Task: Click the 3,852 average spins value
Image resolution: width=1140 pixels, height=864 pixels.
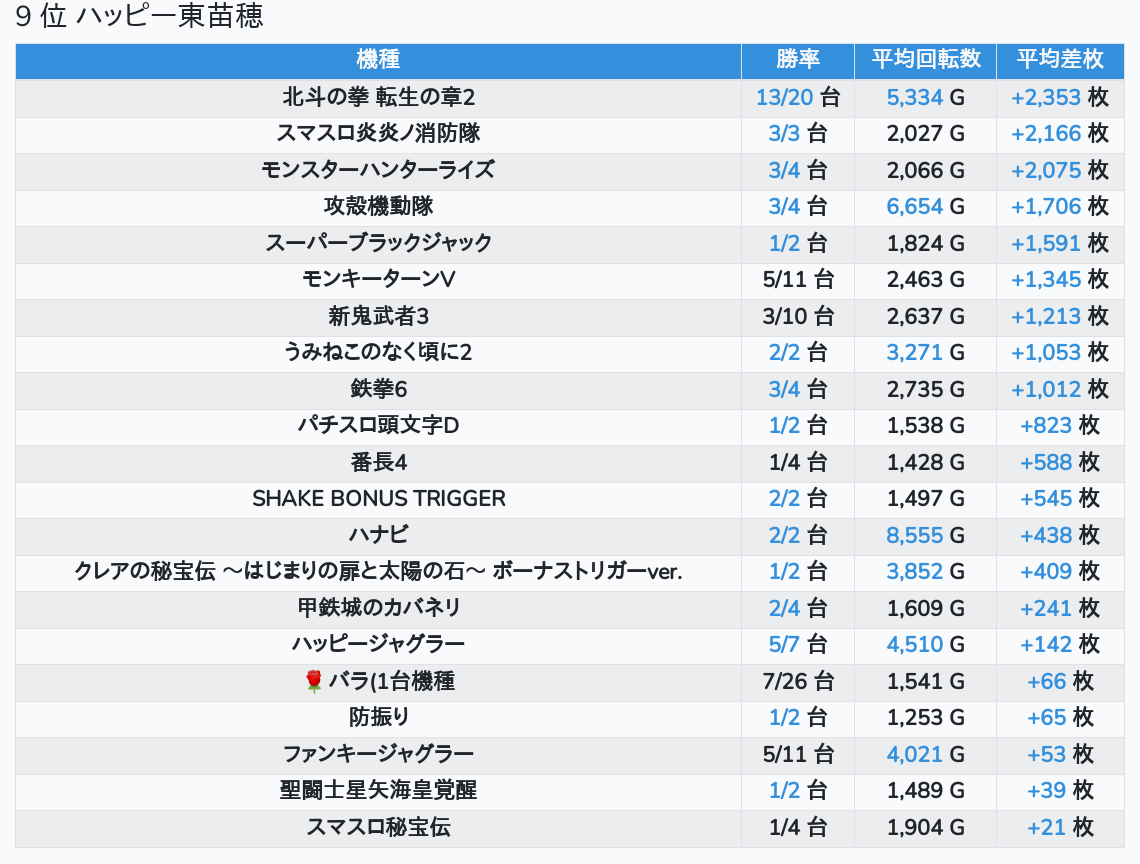Action: (x=914, y=572)
